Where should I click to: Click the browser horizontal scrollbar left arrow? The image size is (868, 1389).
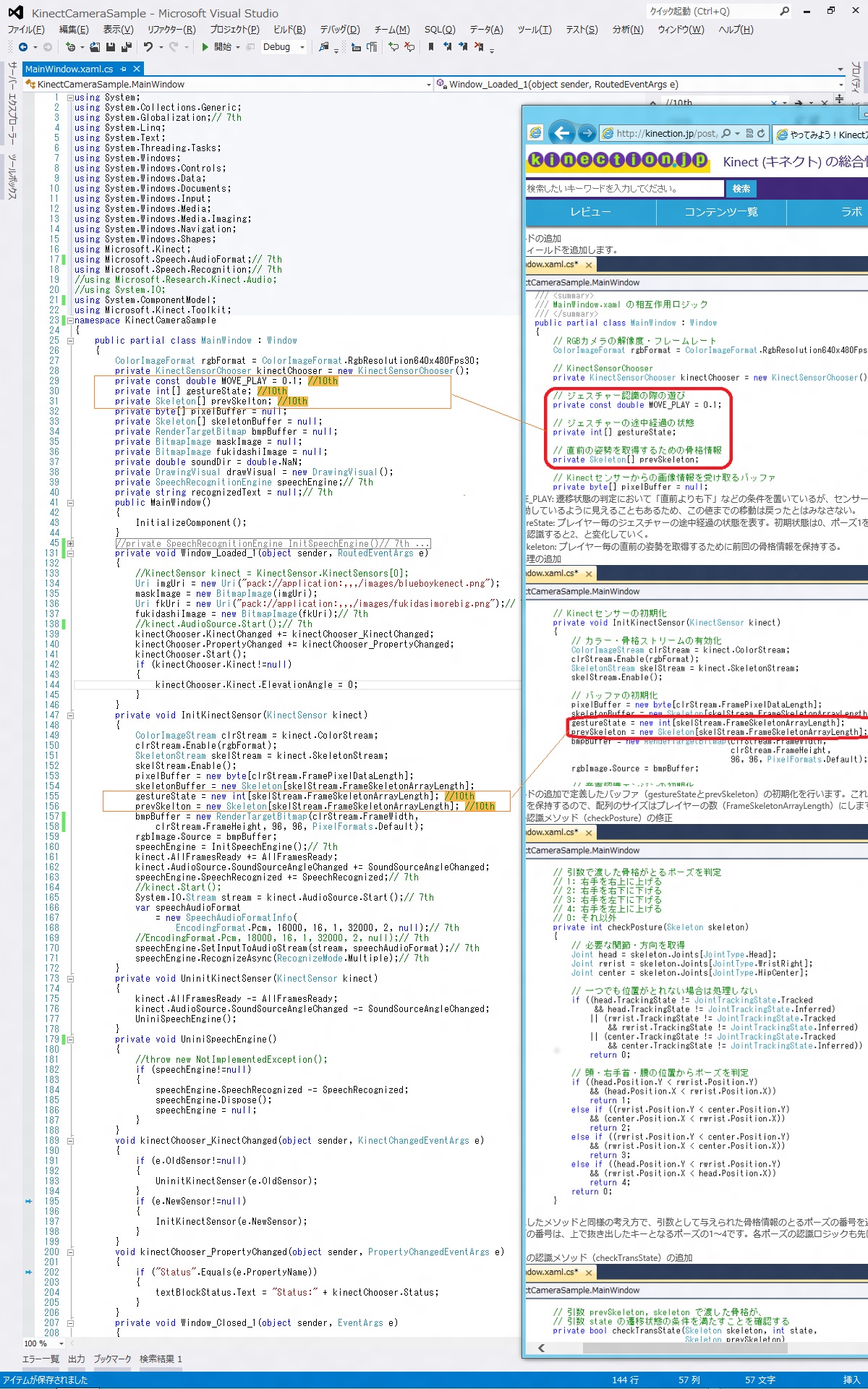point(541,1348)
